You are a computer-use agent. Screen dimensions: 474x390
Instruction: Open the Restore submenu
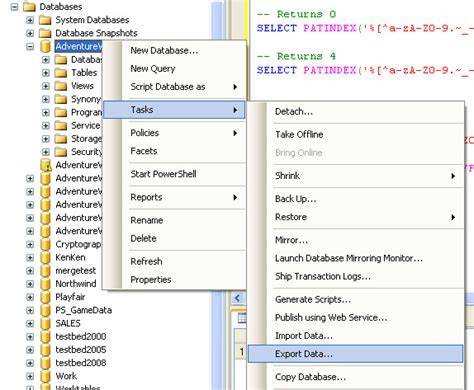click(356, 217)
